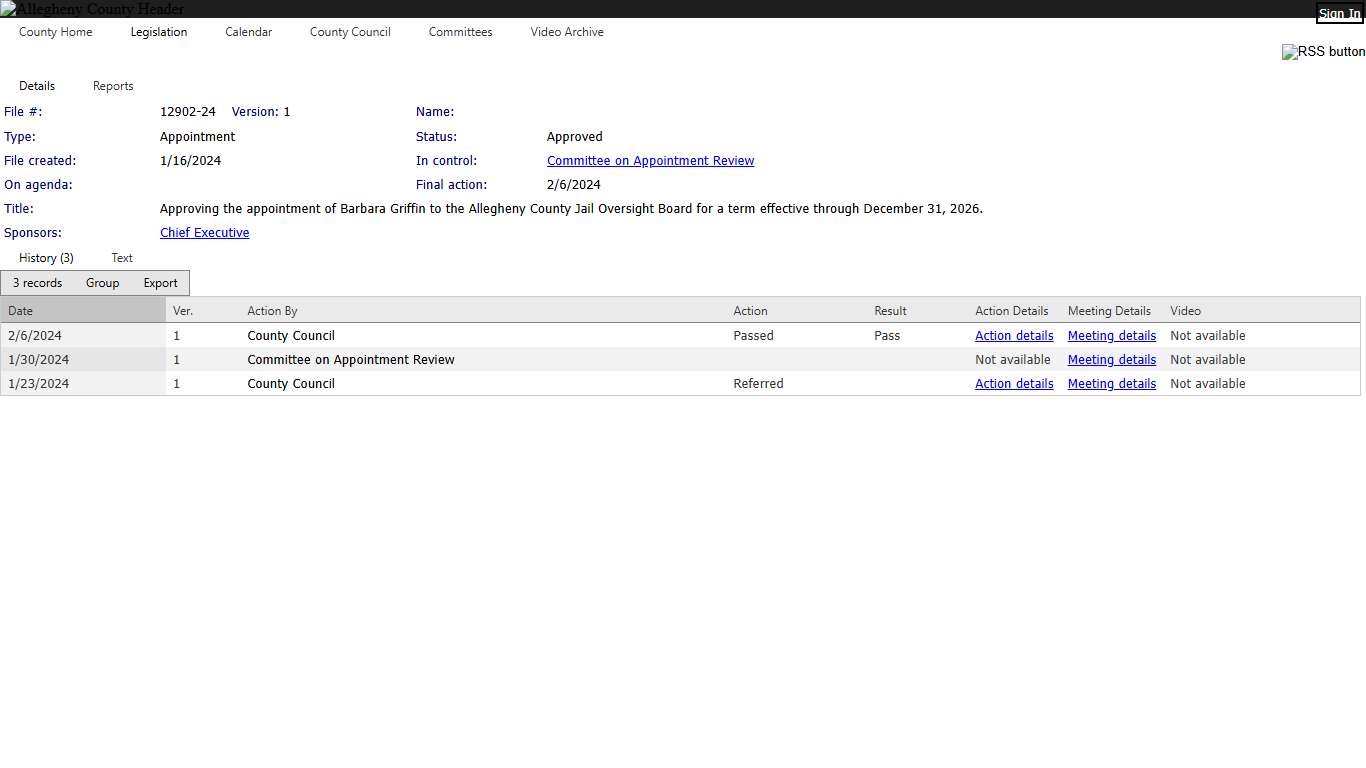Screen dimensions: 1366x768
Task: Open Action details for the 2/6/2024 row
Action: tap(1014, 336)
